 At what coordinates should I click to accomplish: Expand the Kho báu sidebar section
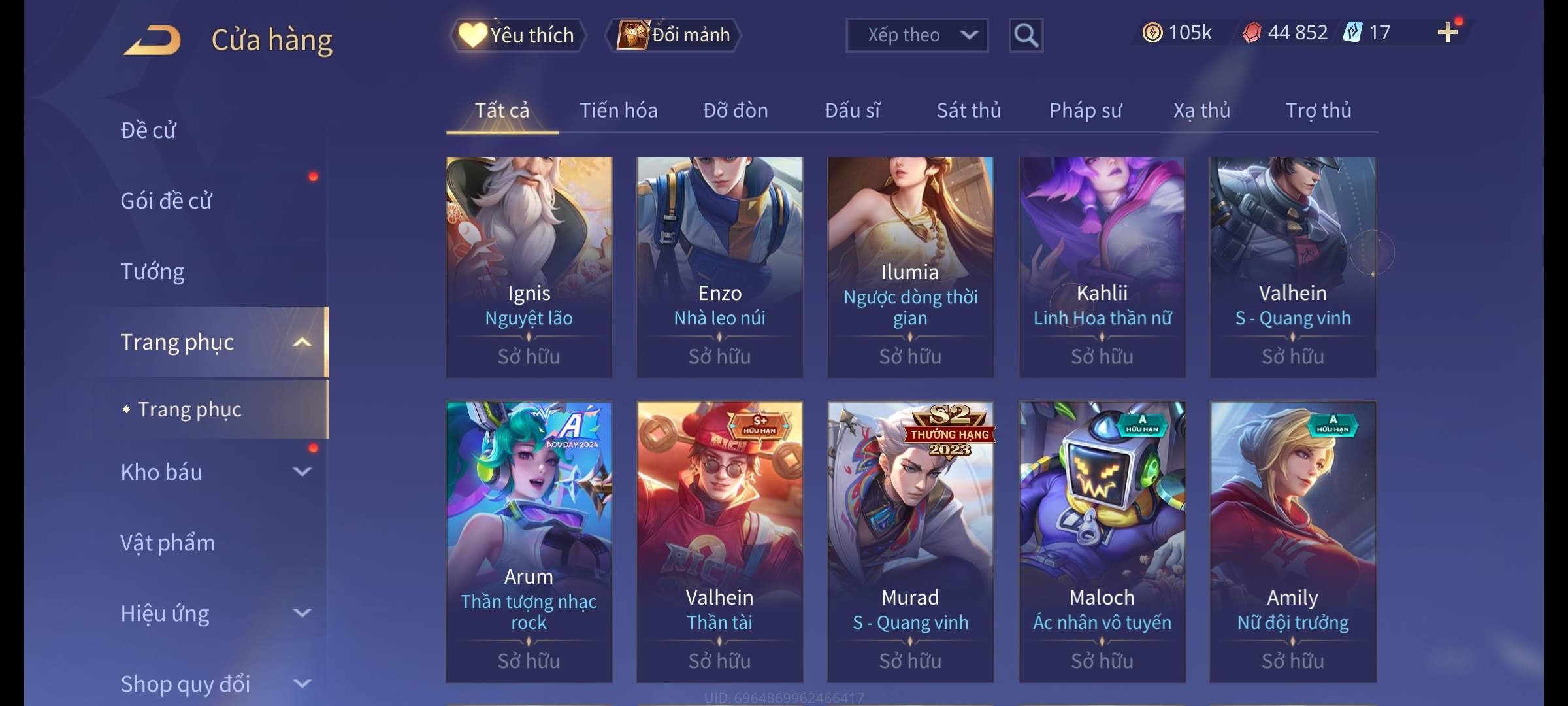point(302,472)
